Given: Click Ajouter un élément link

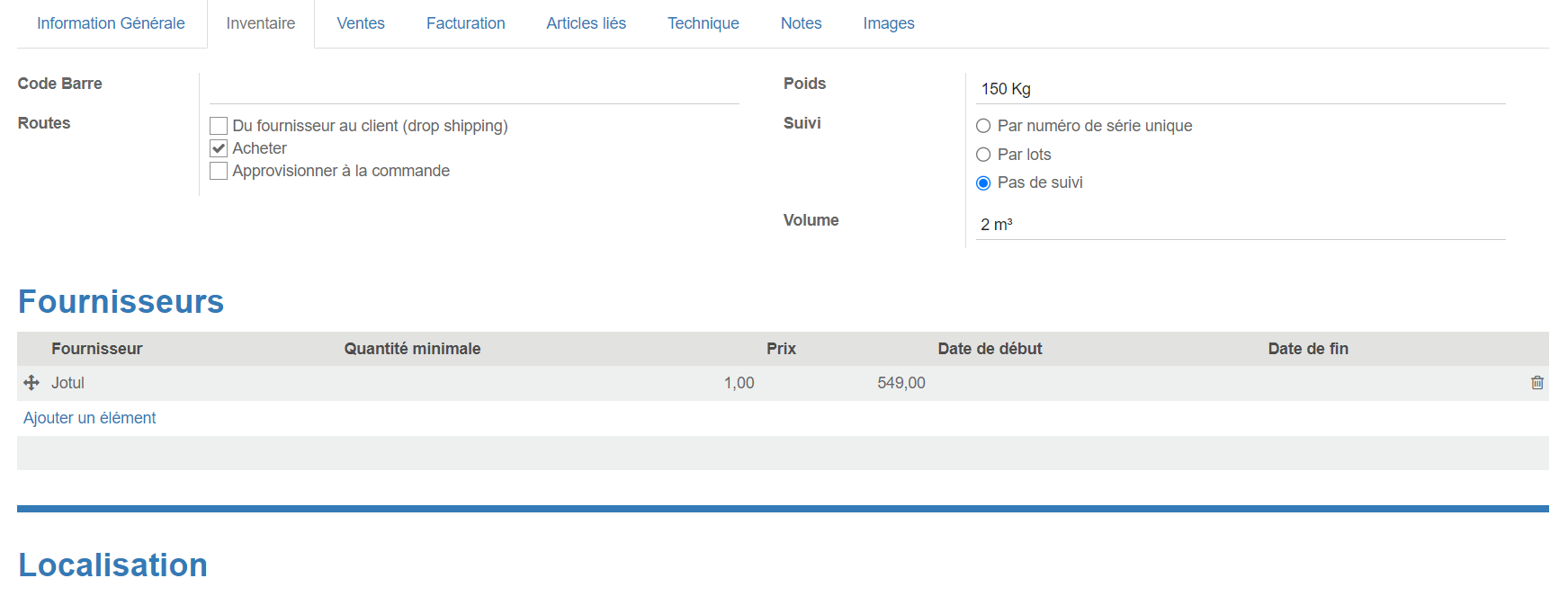Looking at the screenshot, I should (90, 418).
